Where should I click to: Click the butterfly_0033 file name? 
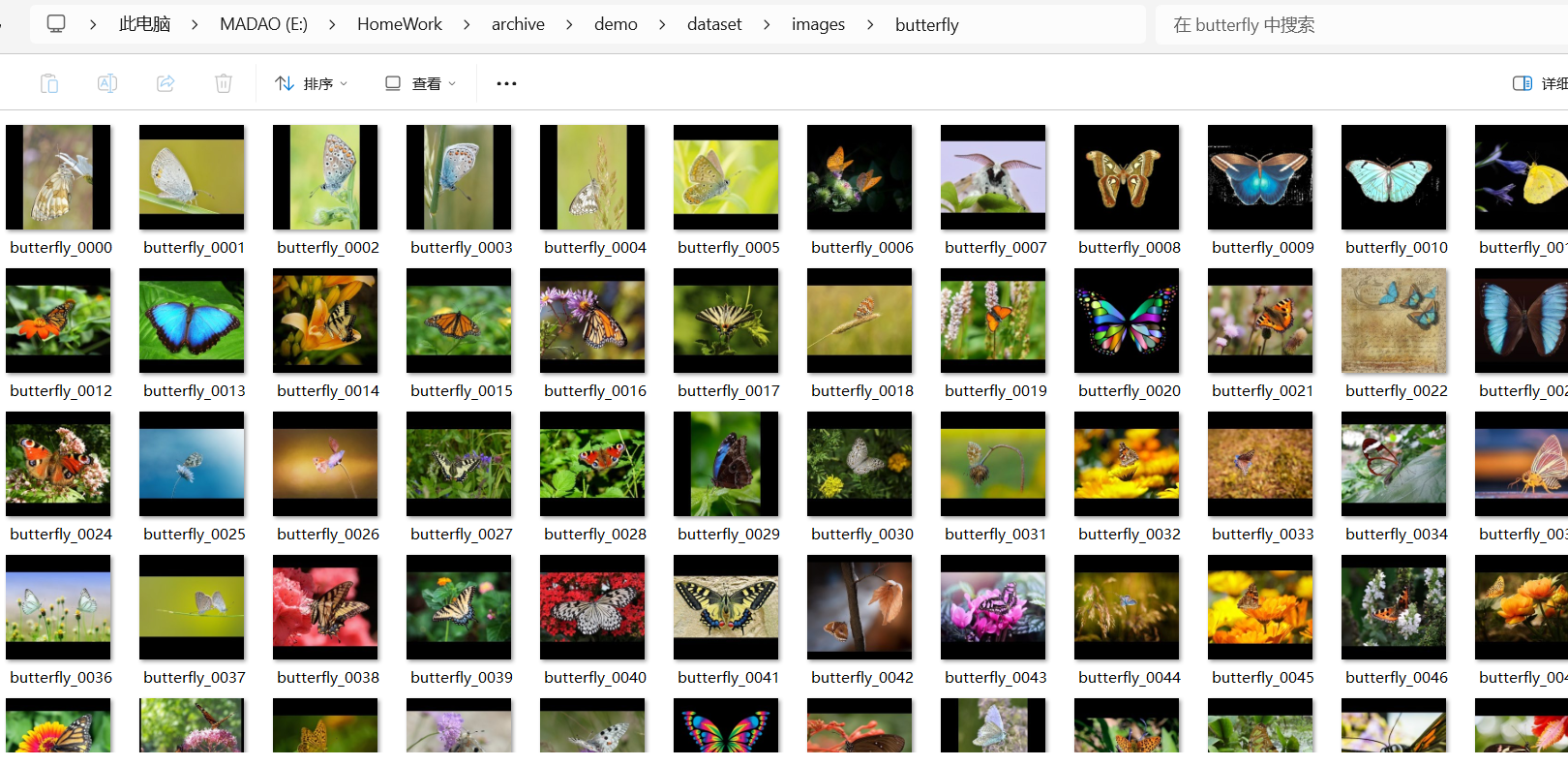coord(1263,535)
